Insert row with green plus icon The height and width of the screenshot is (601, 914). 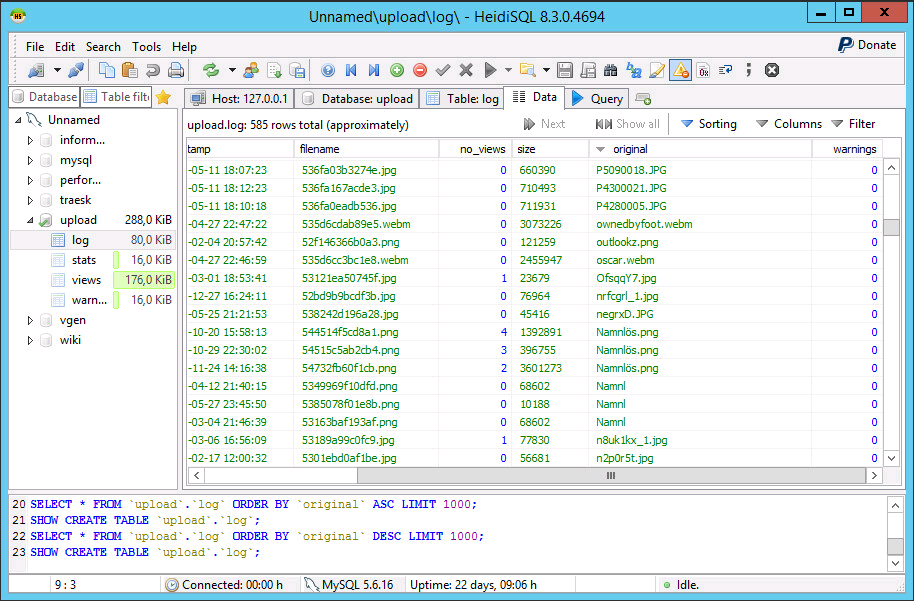pos(397,71)
